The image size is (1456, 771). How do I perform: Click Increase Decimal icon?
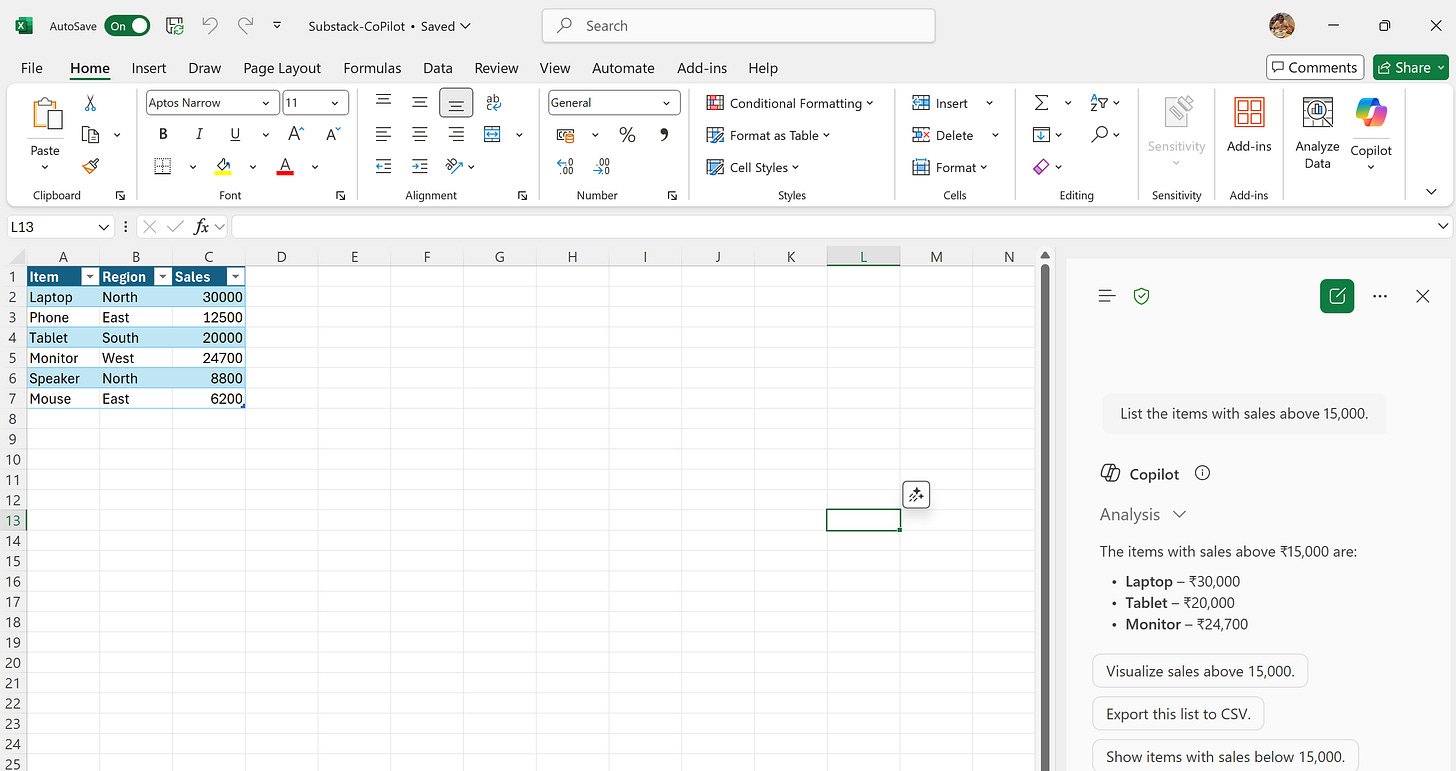565,166
